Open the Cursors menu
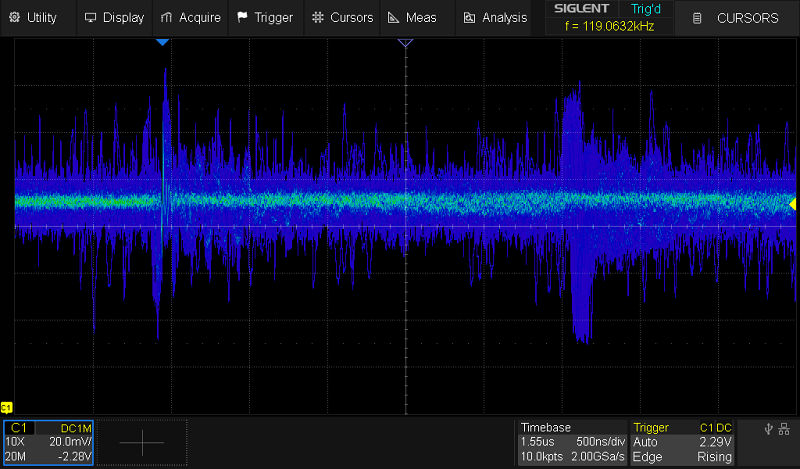Screen dimensions: 800x469 (x=342, y=17)
